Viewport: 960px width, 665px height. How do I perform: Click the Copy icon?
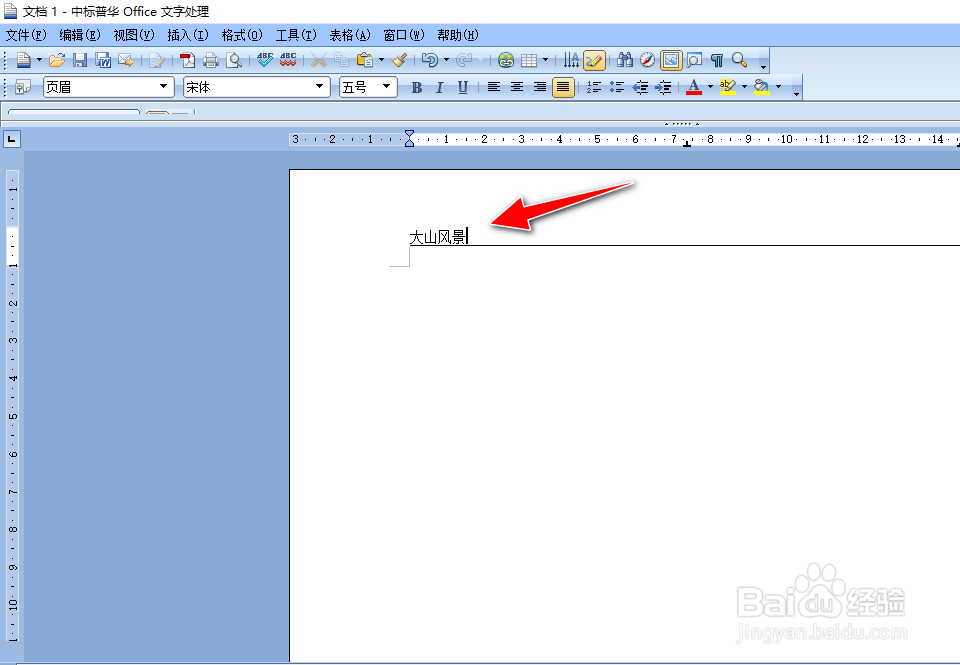(x=342, y=60)
